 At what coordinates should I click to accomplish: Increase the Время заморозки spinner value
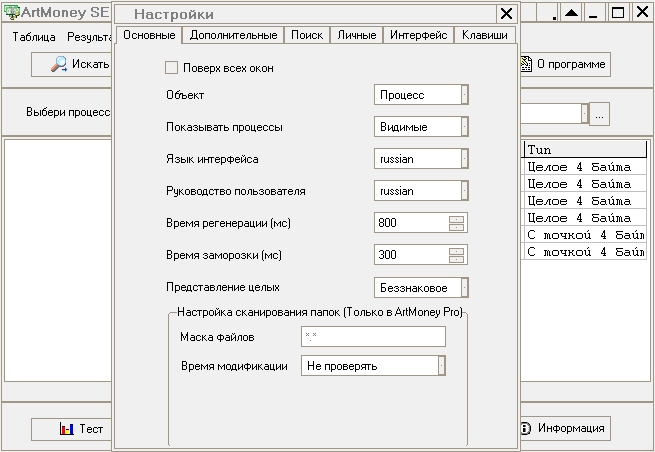pos(457,251)
